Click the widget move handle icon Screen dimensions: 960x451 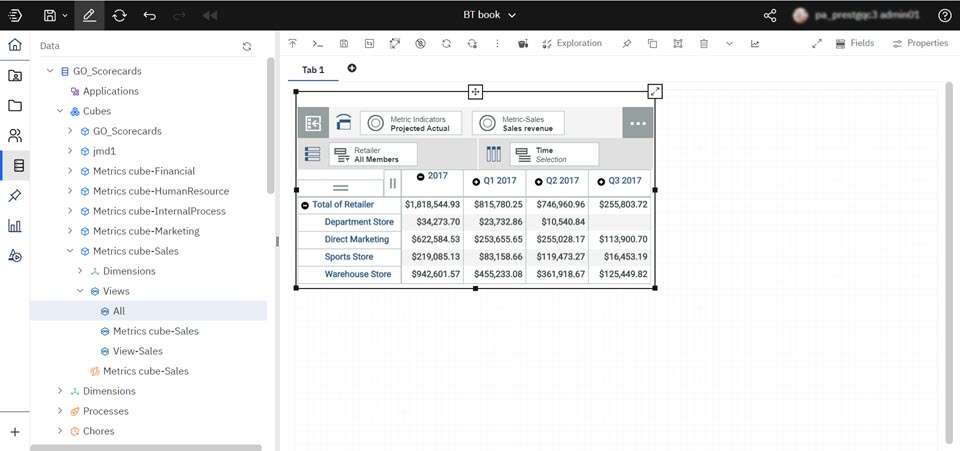[x=475, y=92]
